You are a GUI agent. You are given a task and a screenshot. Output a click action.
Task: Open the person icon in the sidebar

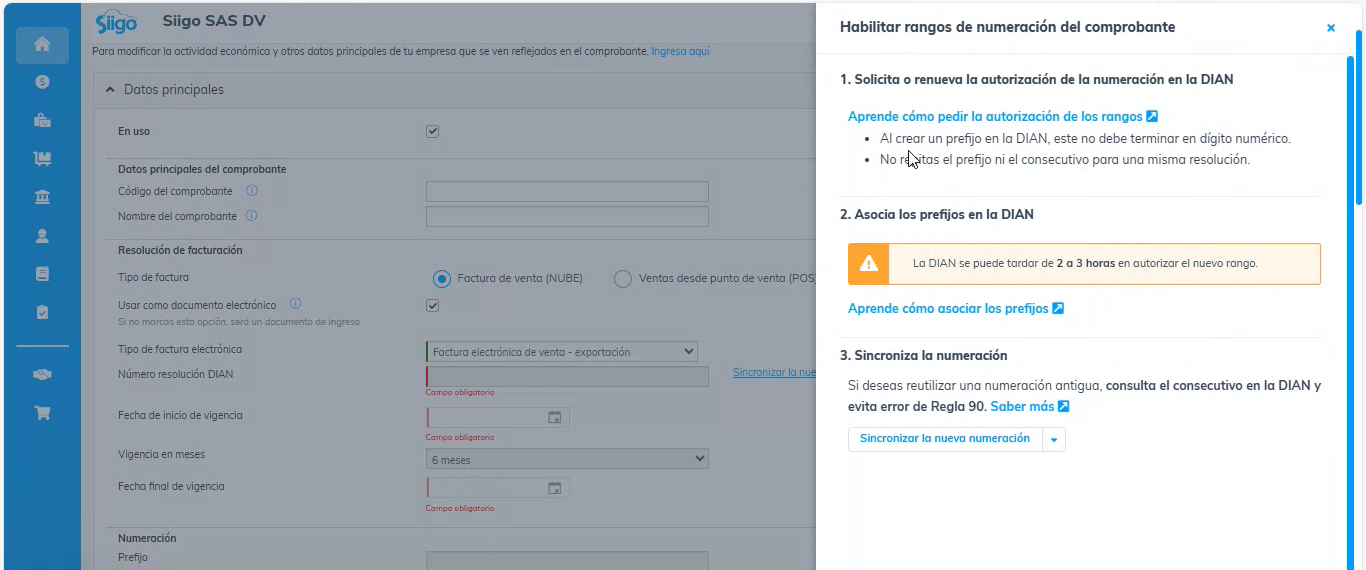42,236
